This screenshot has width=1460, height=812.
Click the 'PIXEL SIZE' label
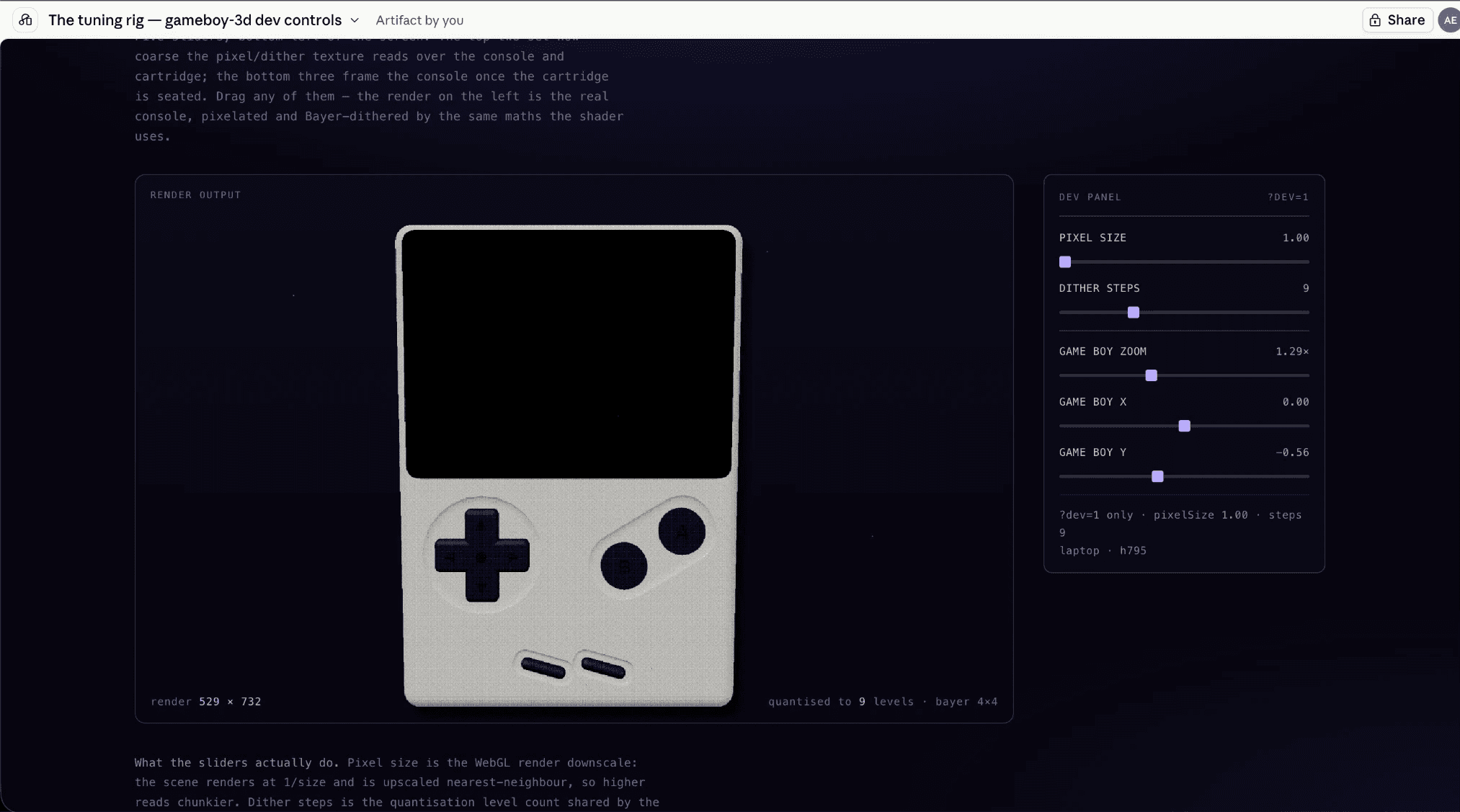coord(1092,238)
